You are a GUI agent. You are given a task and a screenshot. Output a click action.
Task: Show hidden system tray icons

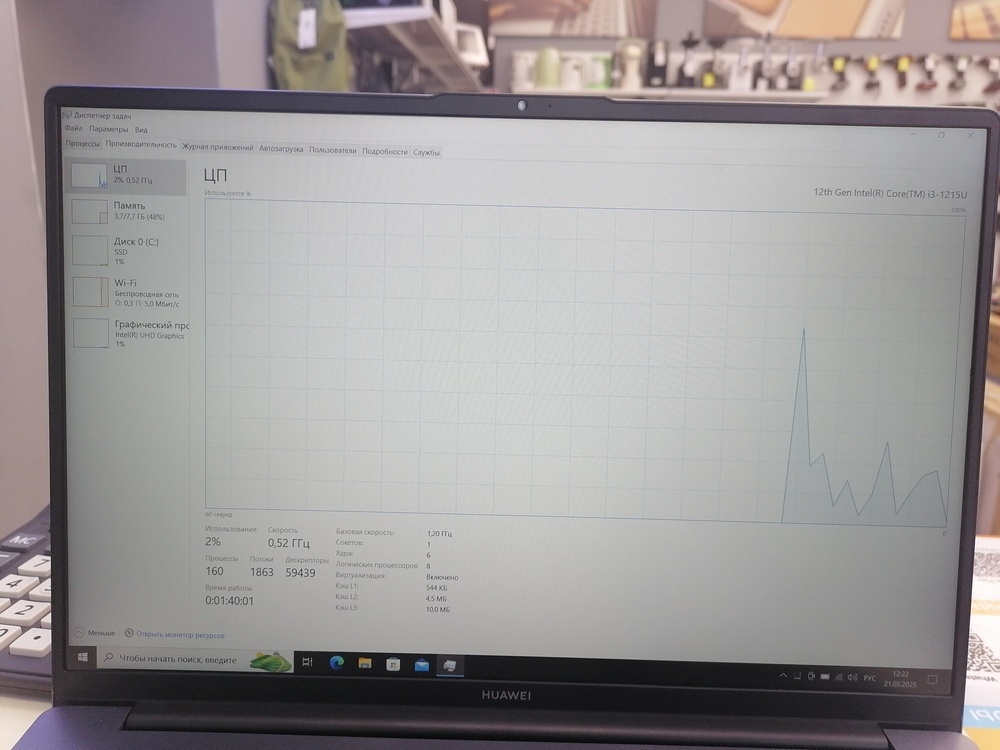point(783,675)
